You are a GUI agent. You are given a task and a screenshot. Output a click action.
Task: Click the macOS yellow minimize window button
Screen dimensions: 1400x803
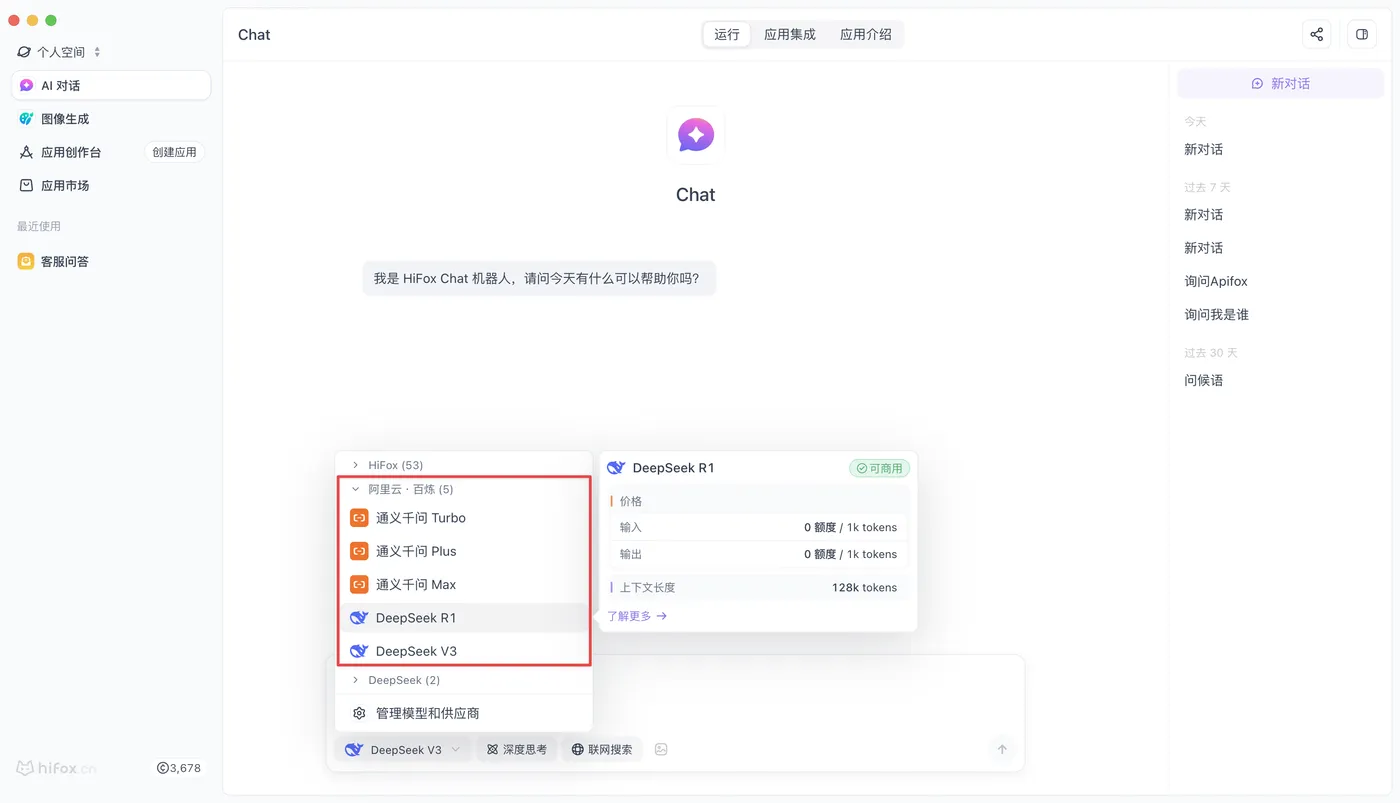click(32, 20)
